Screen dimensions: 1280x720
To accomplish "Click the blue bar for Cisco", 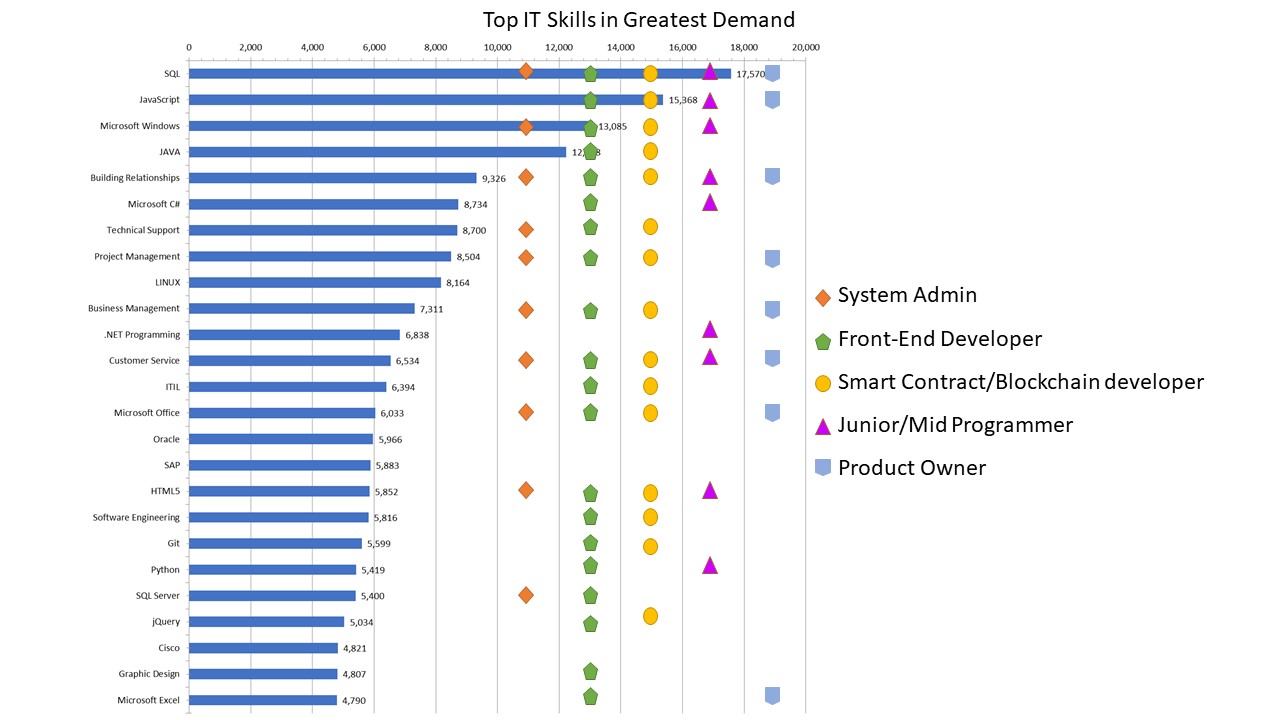I will point(263,648).
